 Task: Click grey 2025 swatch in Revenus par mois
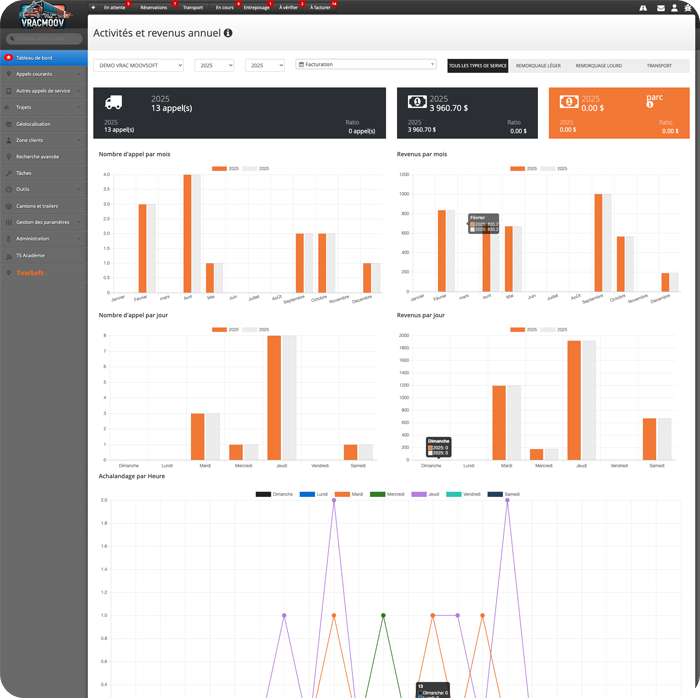(x=547, y=168)
